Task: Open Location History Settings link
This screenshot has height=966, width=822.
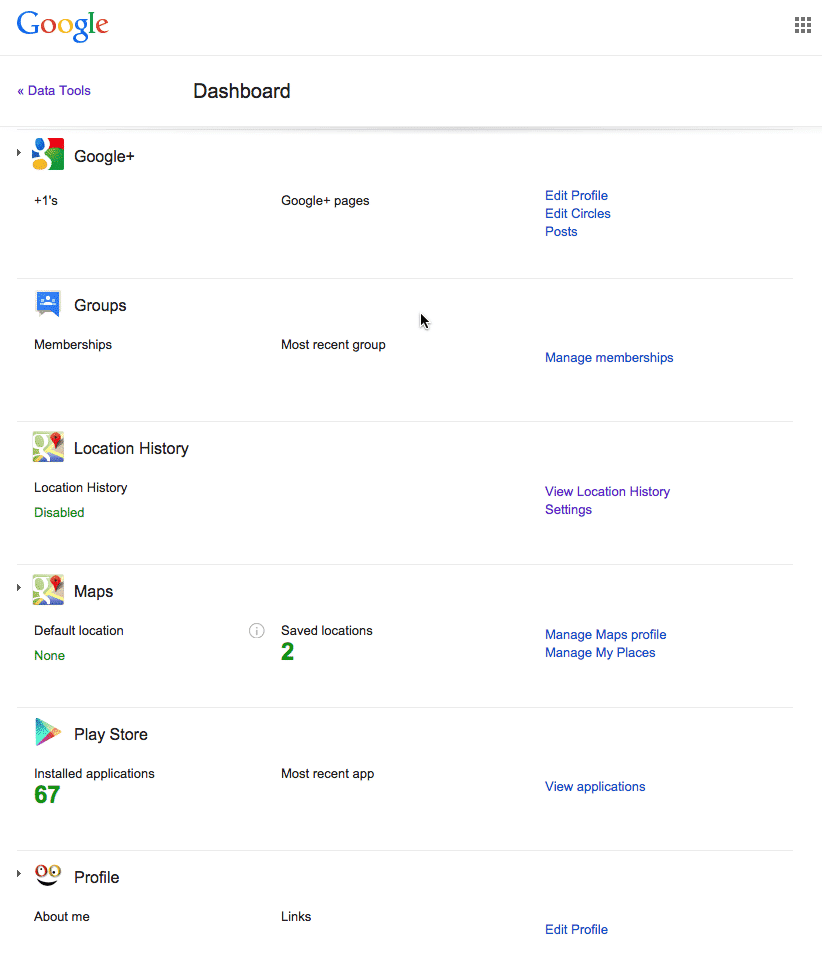Action: click(x=568, y=509)
